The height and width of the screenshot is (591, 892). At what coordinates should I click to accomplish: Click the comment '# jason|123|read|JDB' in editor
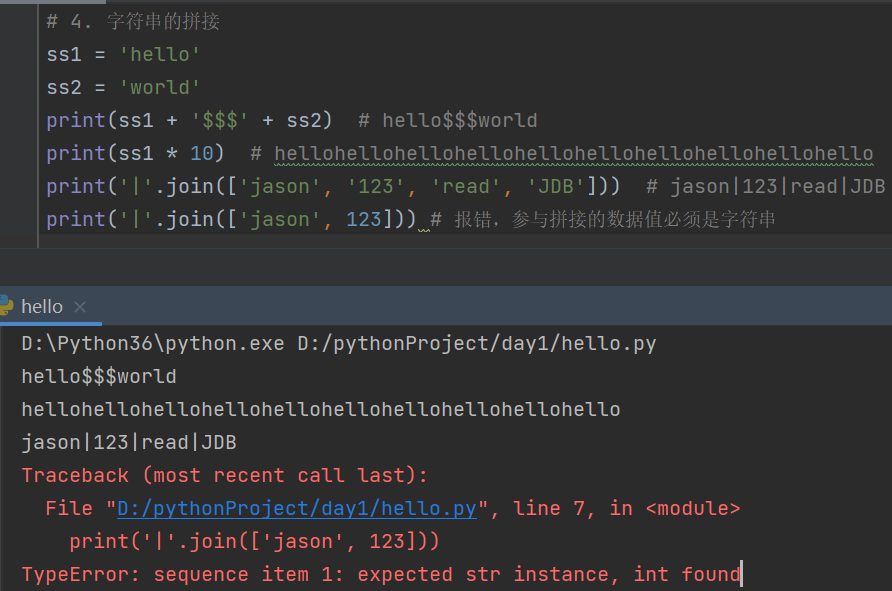tap(766, 187)
